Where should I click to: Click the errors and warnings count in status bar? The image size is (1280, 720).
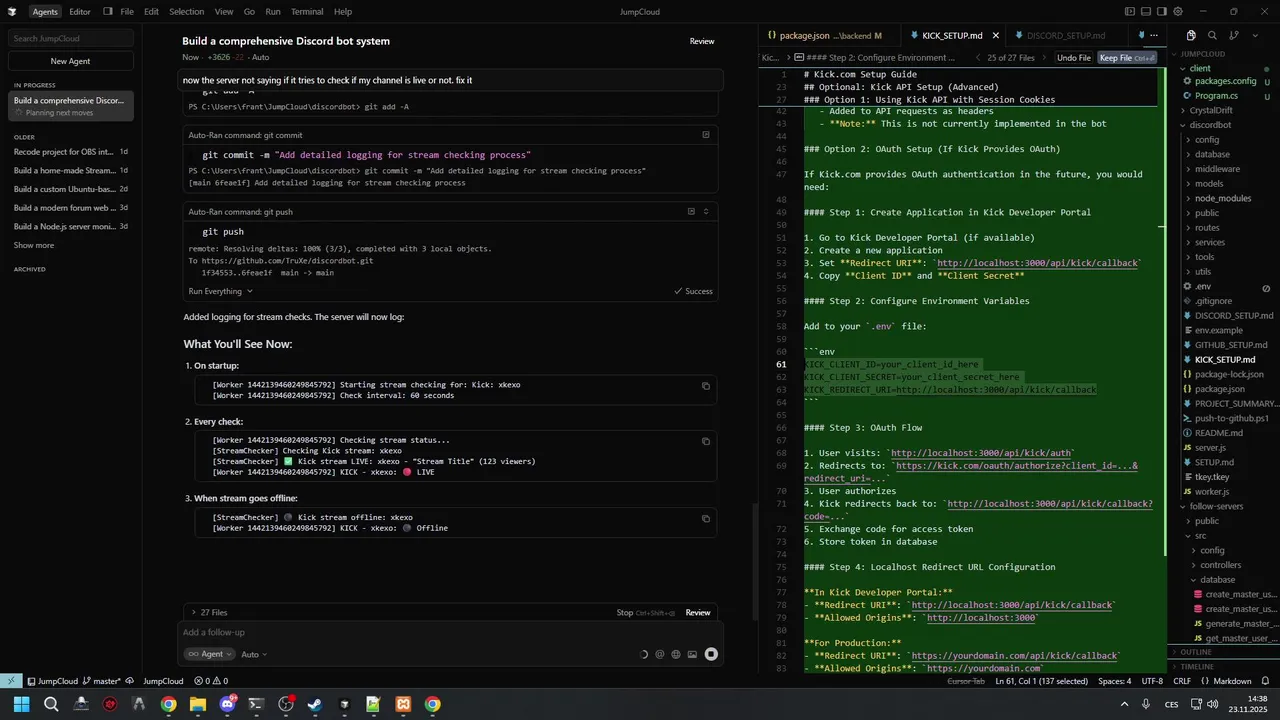pyautogui.click(x=211, y=681)
